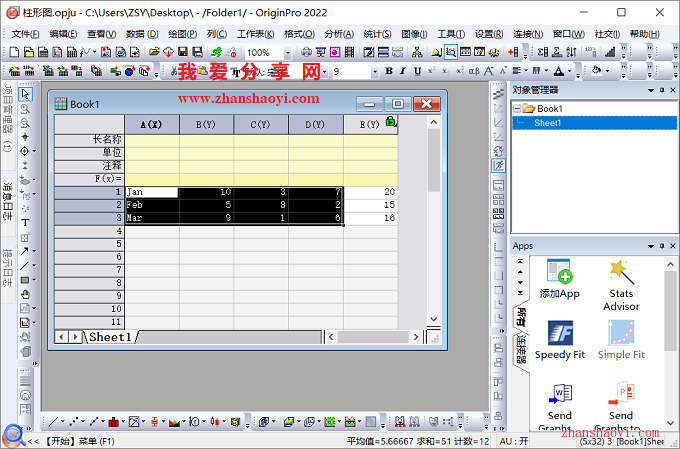Click the Scatter plot icon
Viewport: 680px width, 449px height.
(74, 422)
